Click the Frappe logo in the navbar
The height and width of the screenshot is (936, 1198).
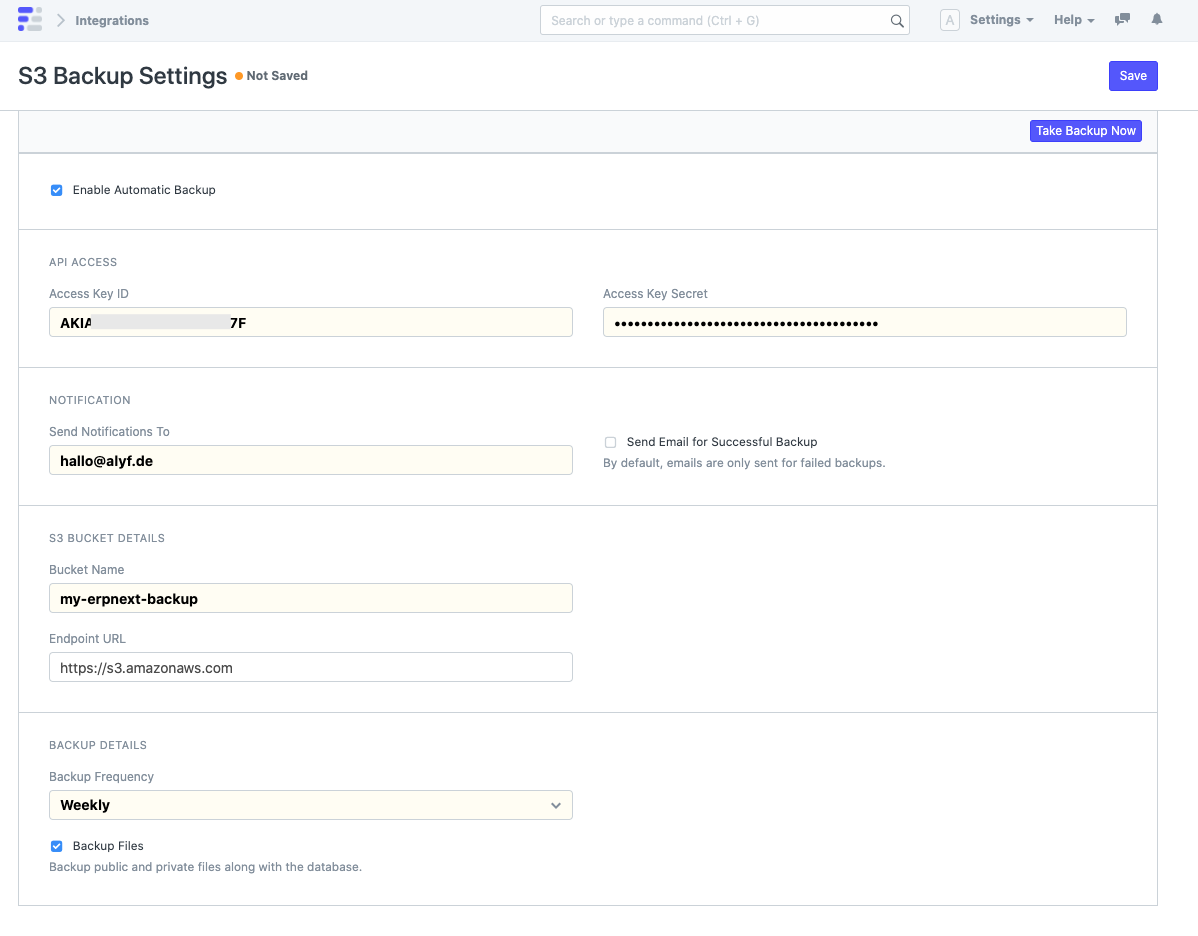click(29, 19)
